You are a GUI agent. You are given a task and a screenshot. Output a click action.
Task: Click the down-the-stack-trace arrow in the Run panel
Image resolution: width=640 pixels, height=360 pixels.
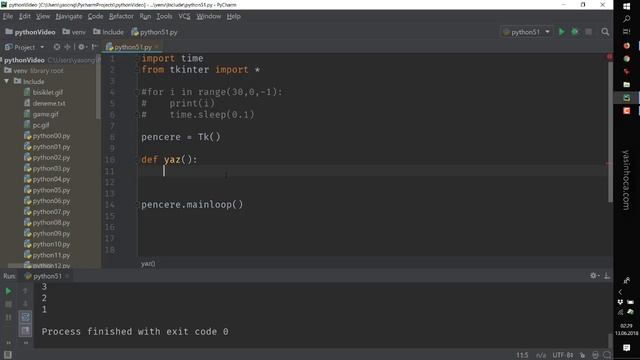point(25,304)
